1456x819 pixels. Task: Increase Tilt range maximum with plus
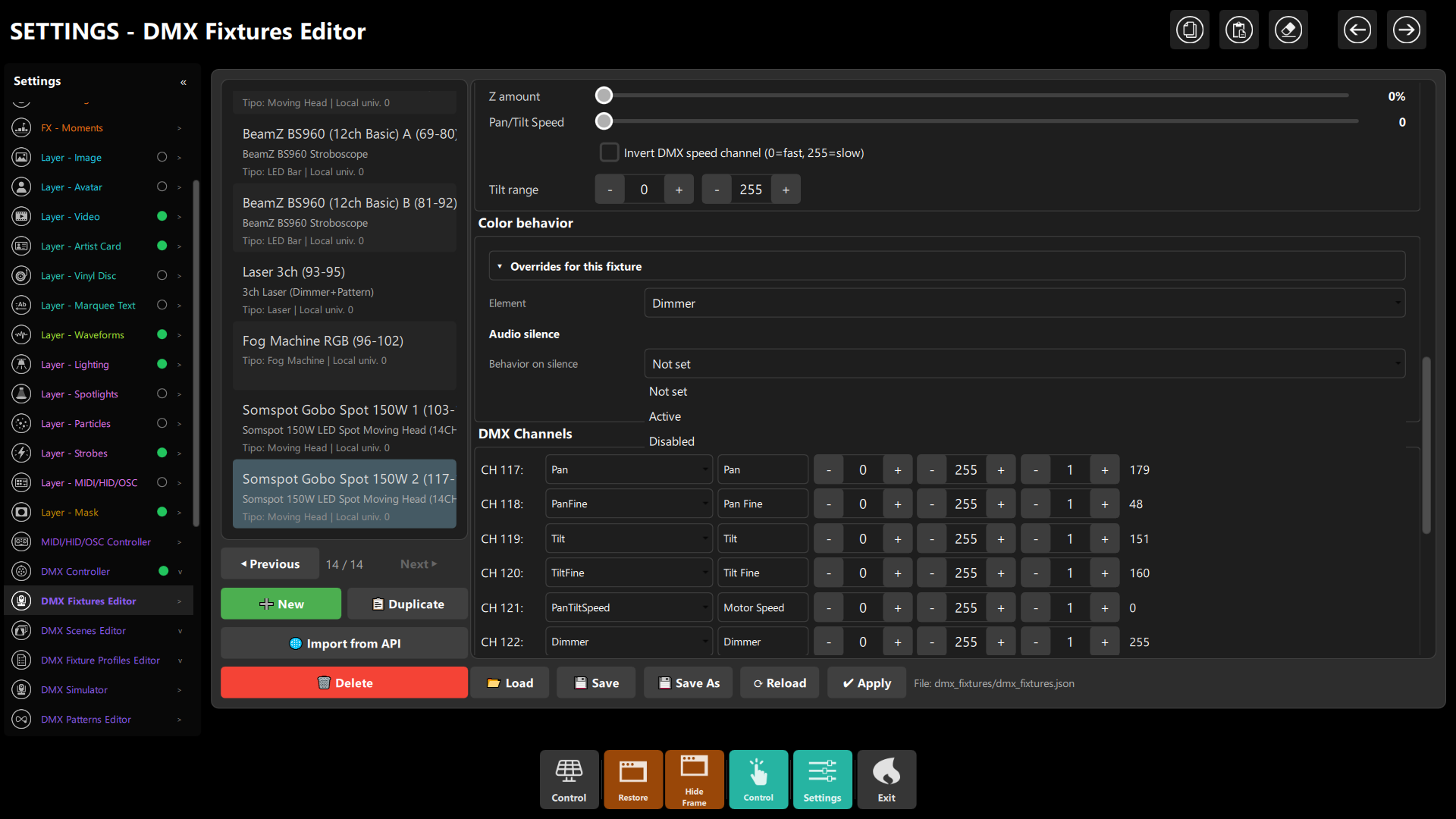tap(786, 190)
